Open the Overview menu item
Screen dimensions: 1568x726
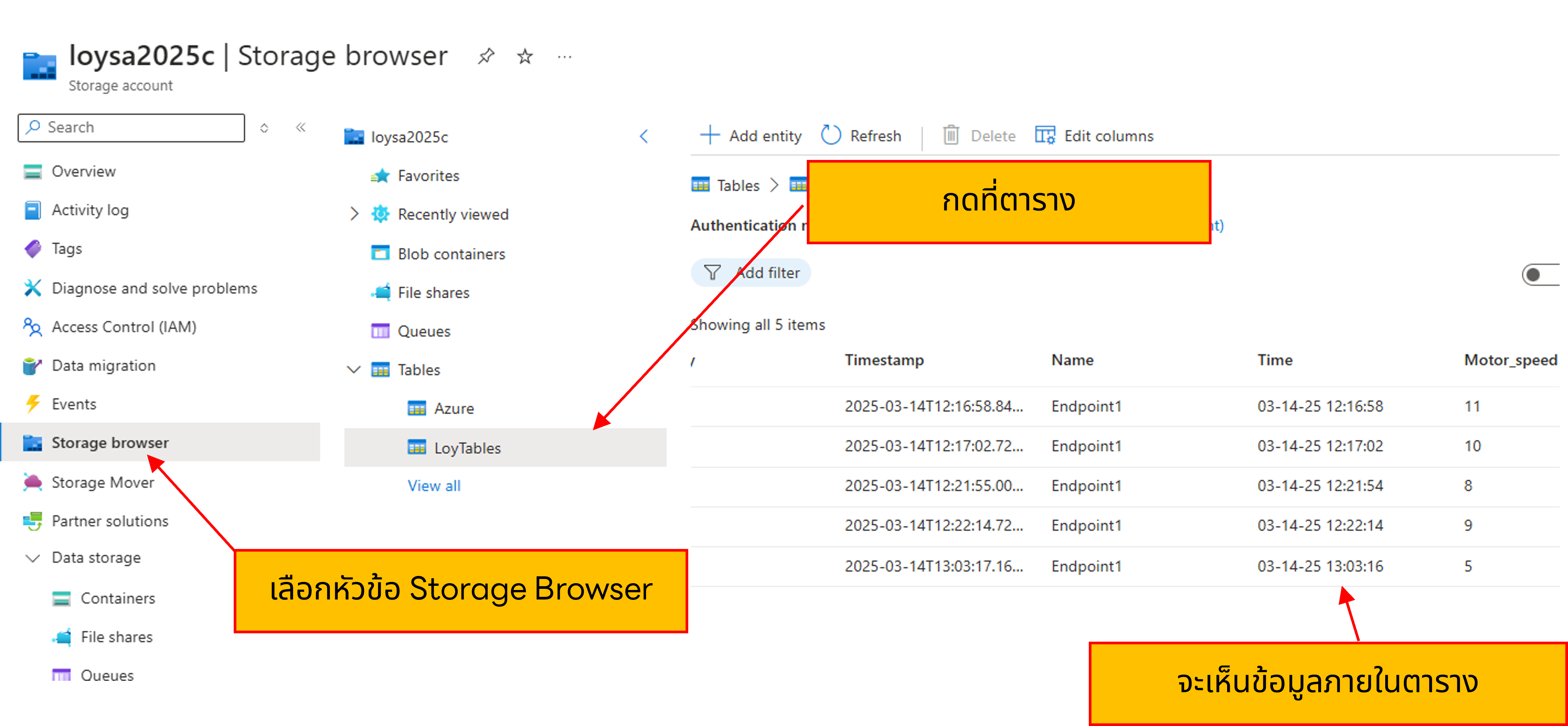click(83, 172)
